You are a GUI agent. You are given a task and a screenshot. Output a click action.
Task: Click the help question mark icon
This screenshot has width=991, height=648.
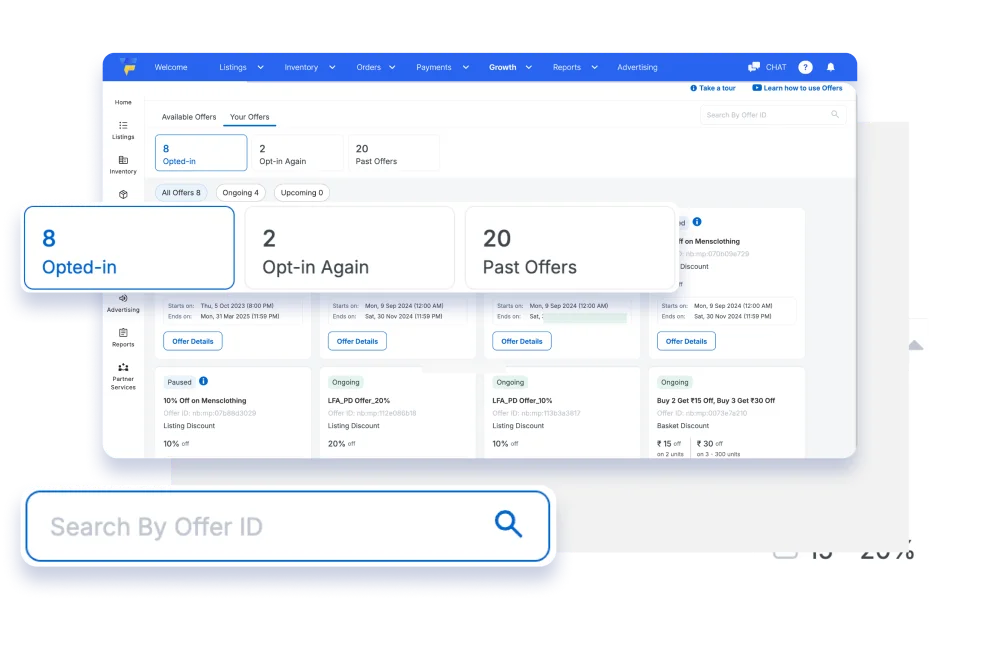click(x=806, y=67)
